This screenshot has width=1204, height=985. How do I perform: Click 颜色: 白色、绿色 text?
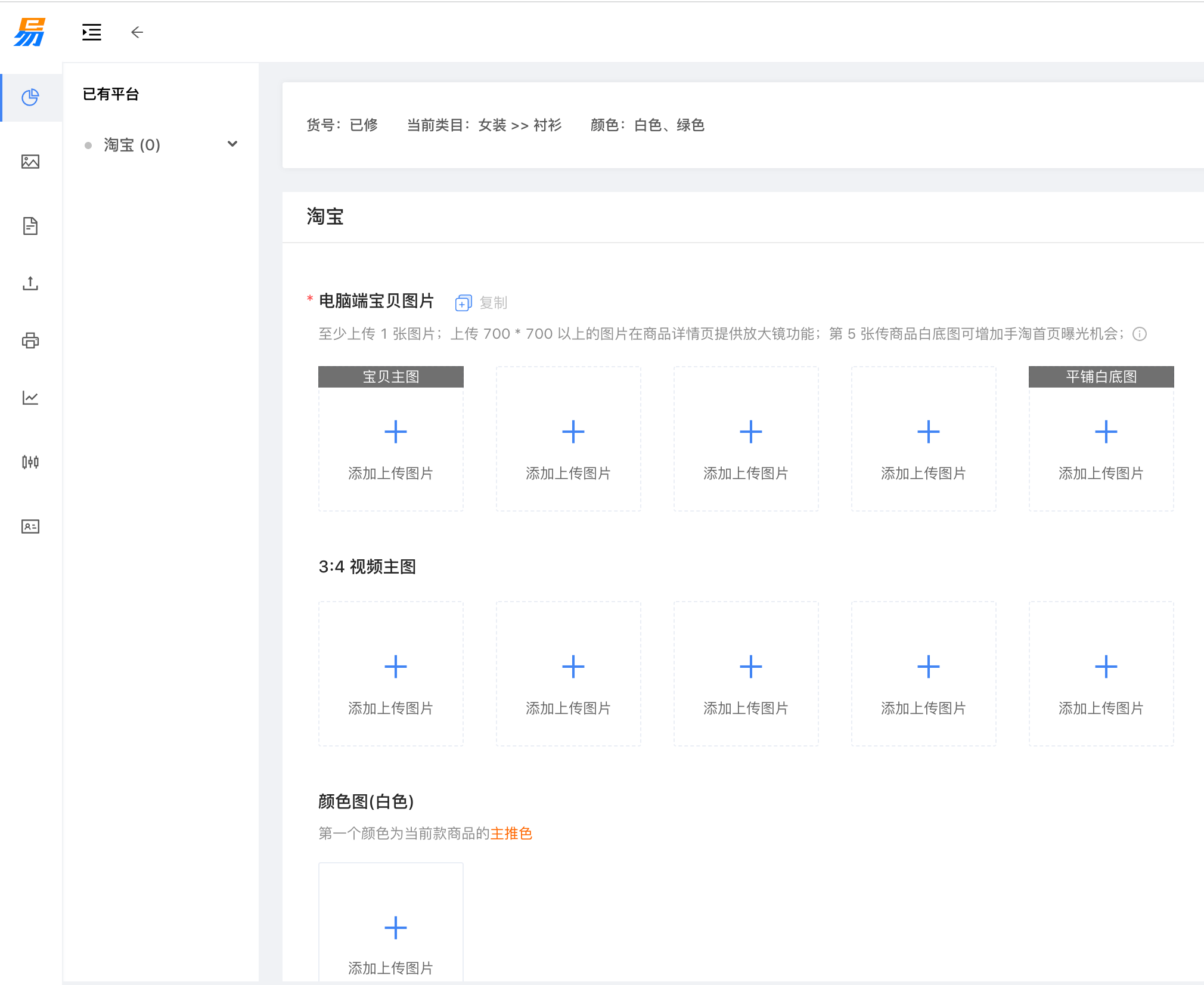[648, 125]
